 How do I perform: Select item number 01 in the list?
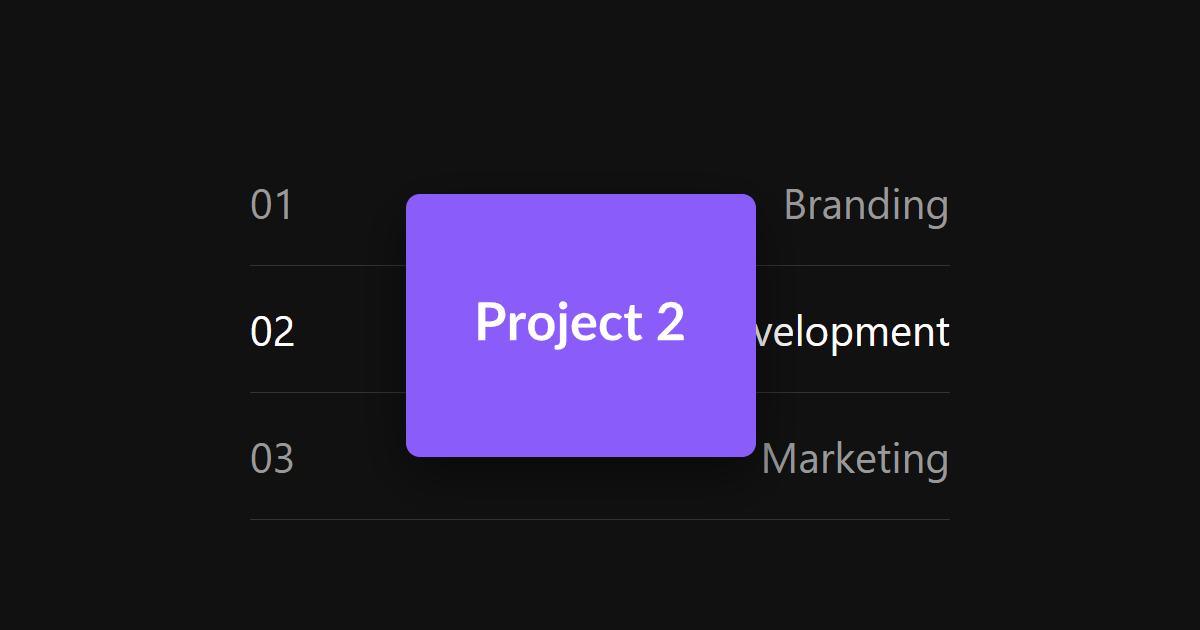click(x=271, y=205)
